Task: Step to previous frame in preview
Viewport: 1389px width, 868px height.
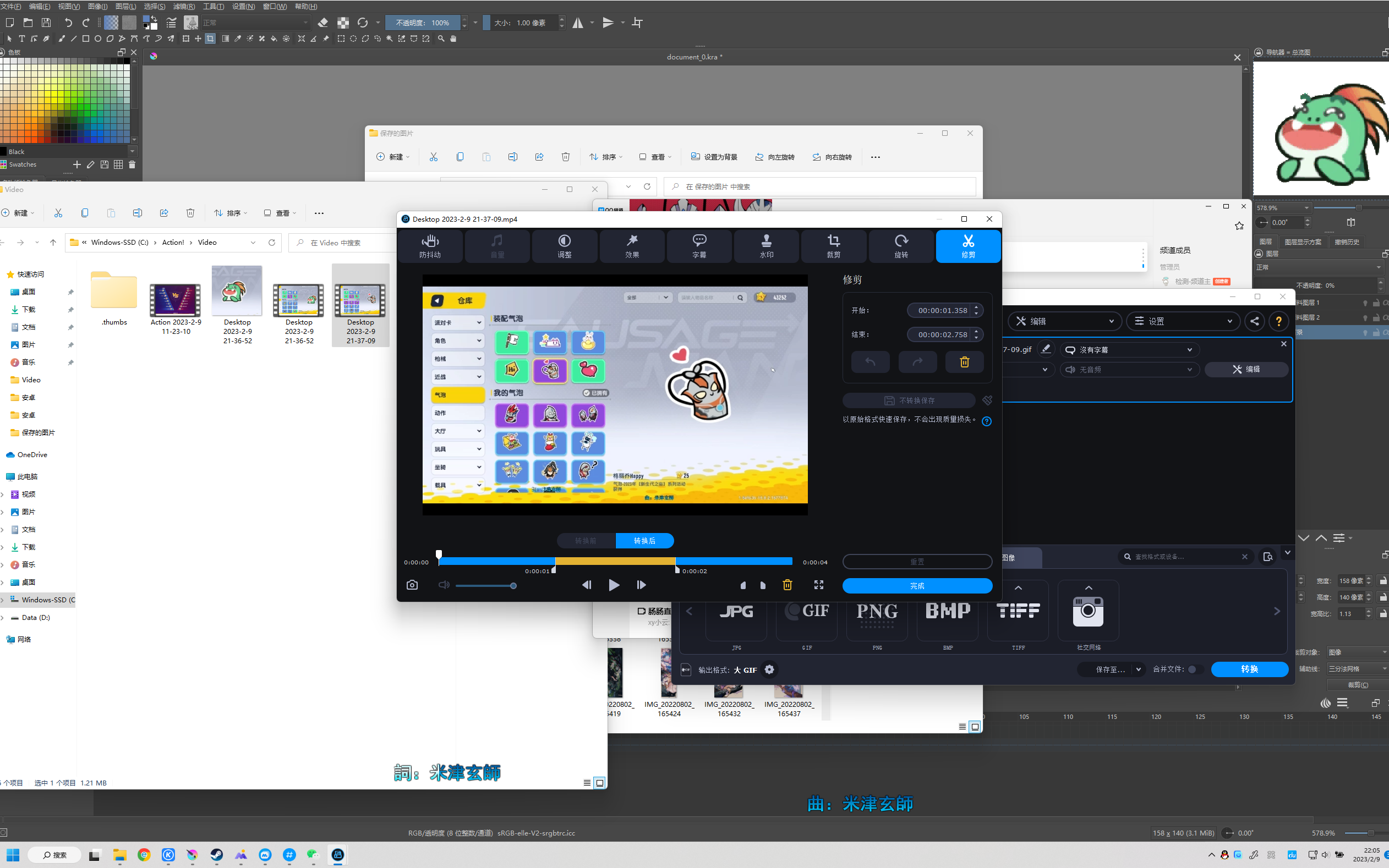Action: [586, 585]
